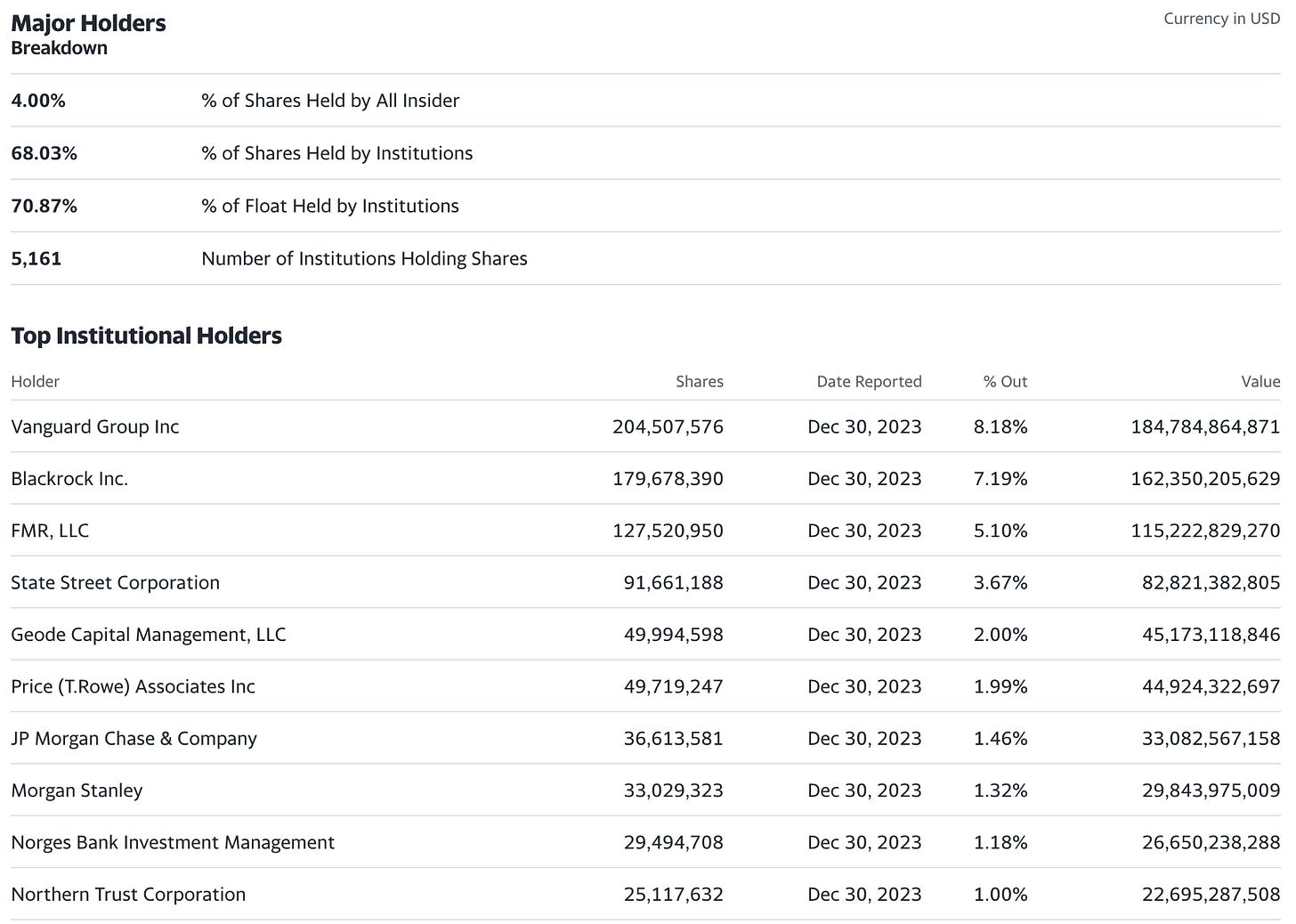Click State Street shares 91,661,188
This screenshot has width=1296, height=924.
[673, 582]
